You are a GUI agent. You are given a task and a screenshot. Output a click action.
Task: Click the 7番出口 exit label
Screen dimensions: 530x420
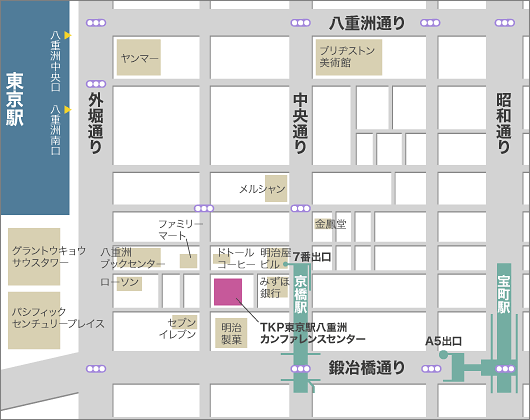(312, 257)
